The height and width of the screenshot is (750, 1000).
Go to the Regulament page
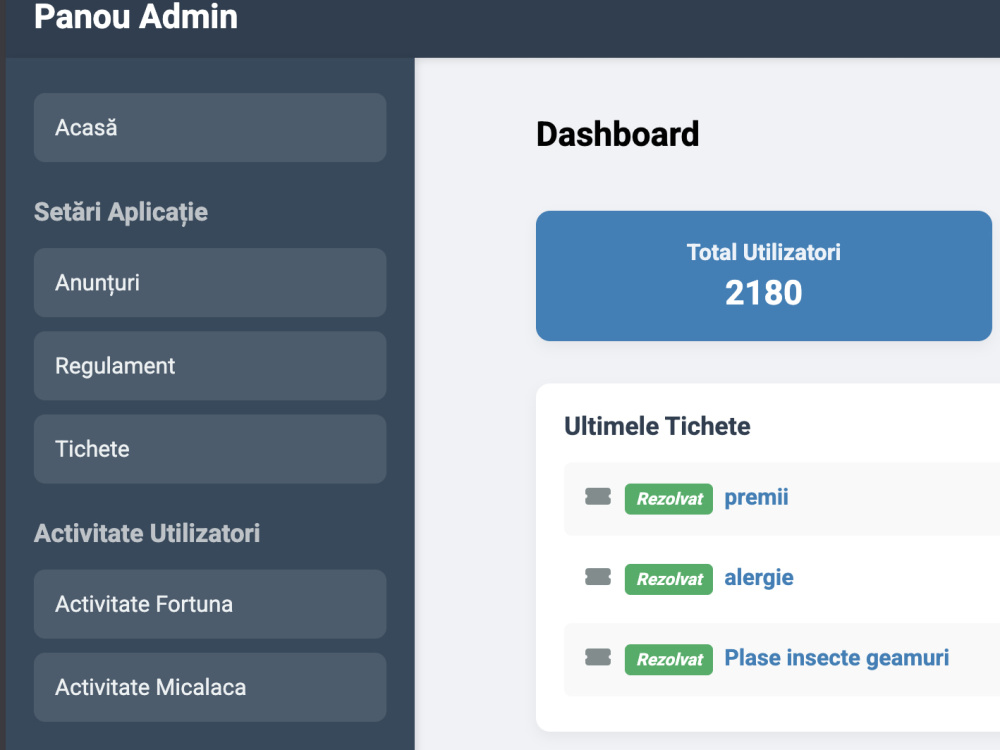(210, 365)
